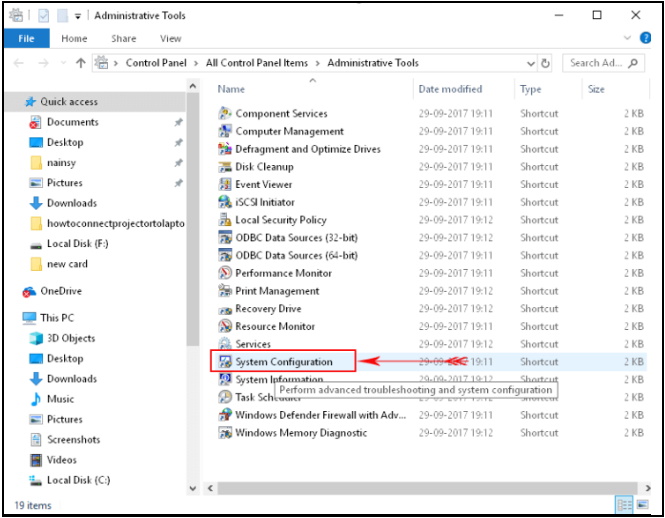This screenshot has width=665, height=518.
Task: Click the navigation pane scroll up arrow
Action: pos(193,86)
